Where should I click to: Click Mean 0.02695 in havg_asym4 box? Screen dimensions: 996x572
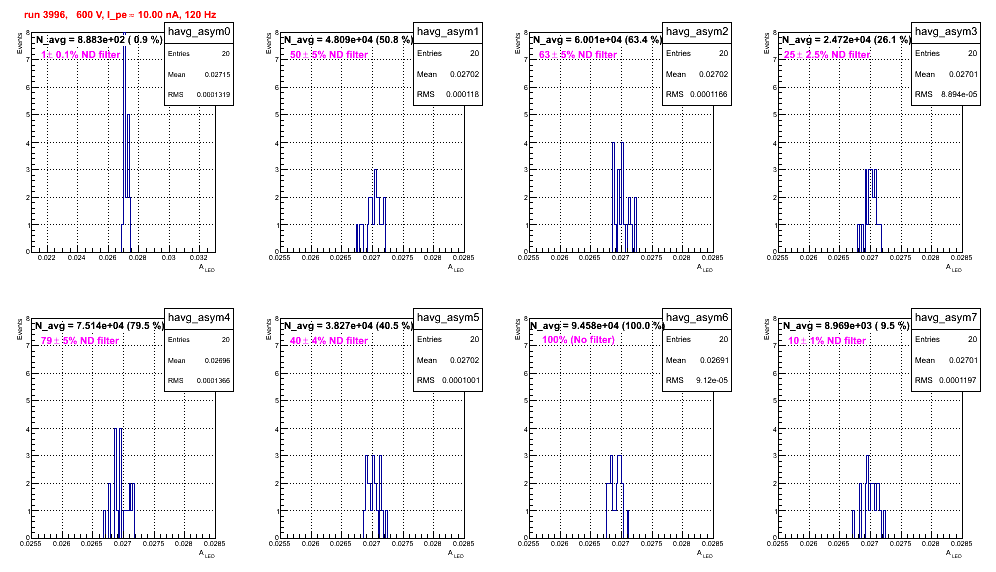(199, 360)
